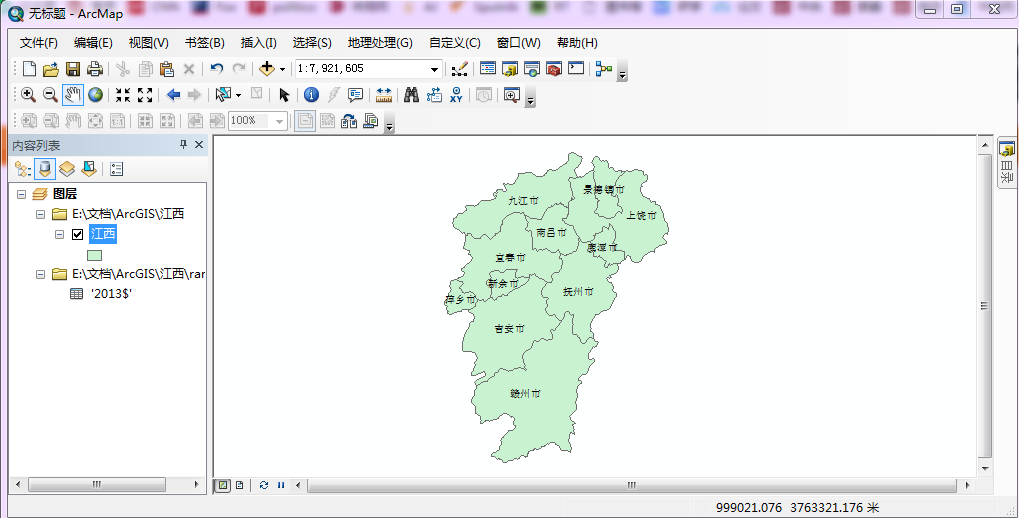This screenshot has width=1019, height=518.
Task: Select the Measure ruler tool
Action: 383,95
